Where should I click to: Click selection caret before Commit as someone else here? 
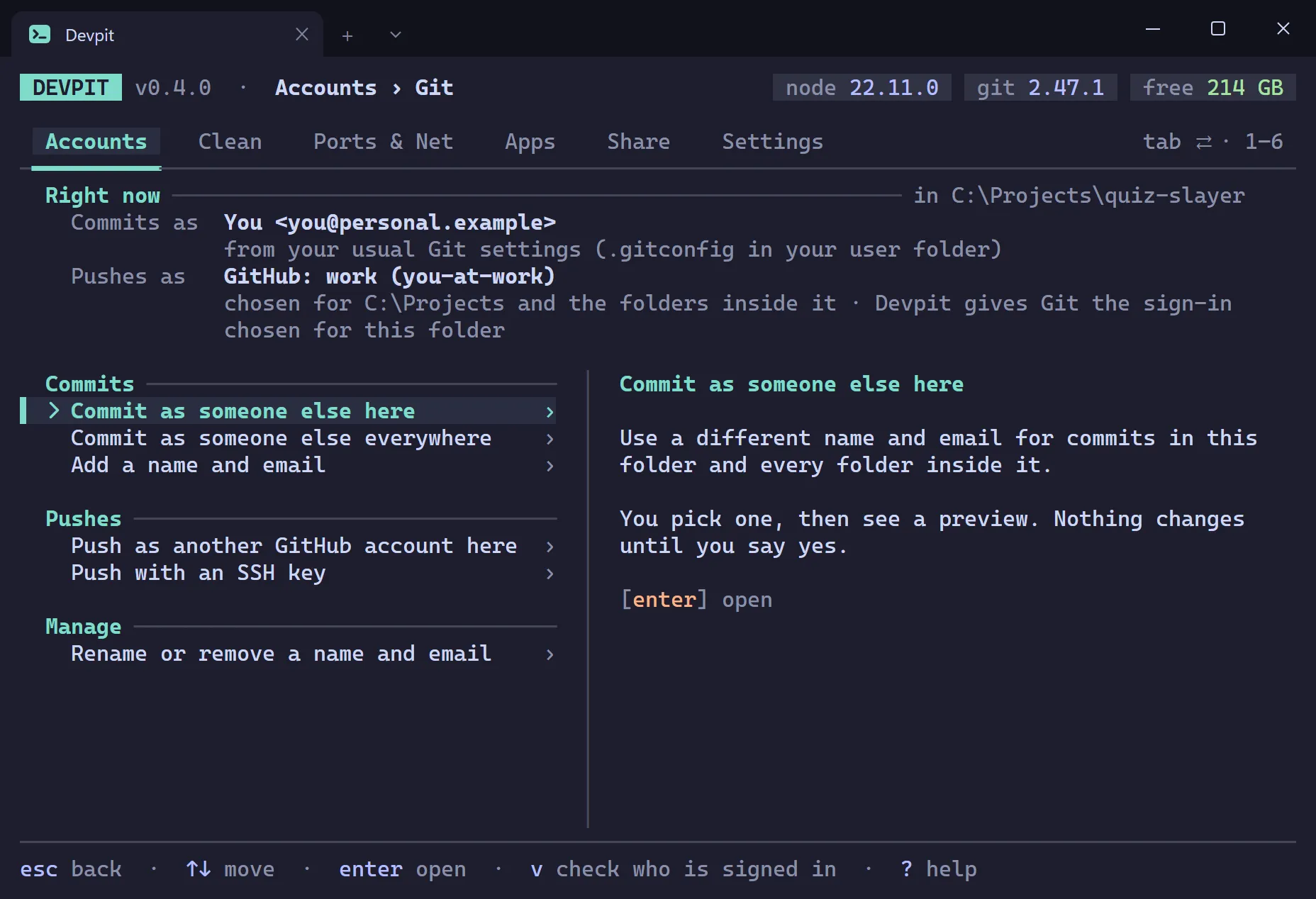54,411
